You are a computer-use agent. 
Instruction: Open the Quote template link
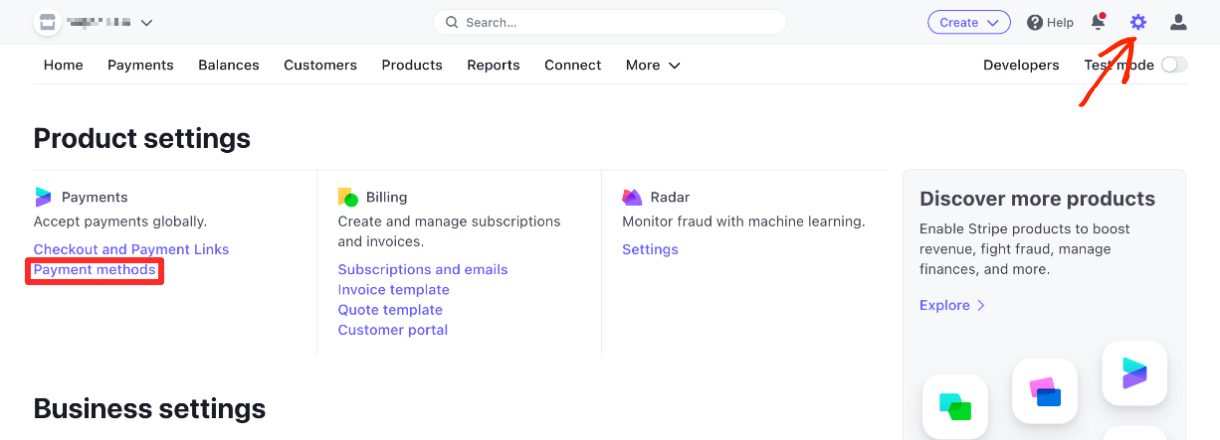pyautogui.click(x=390, y=310)
